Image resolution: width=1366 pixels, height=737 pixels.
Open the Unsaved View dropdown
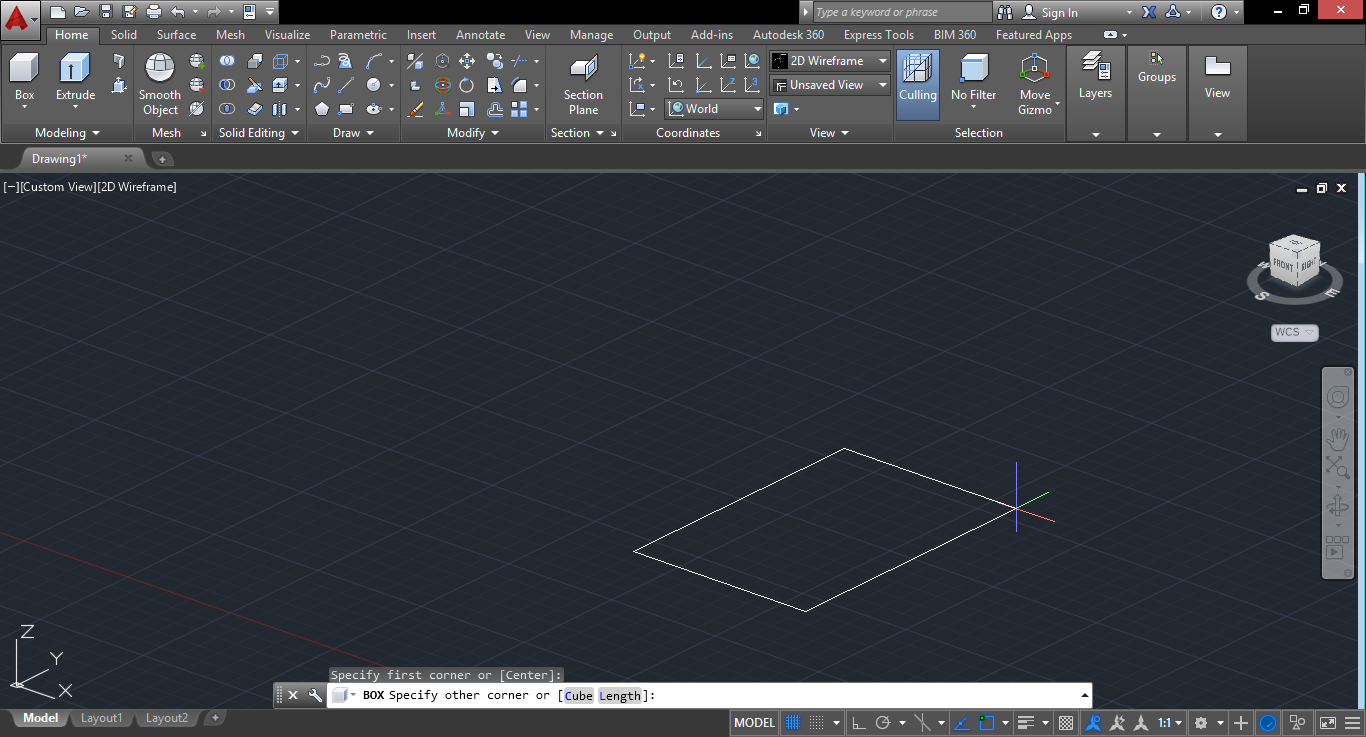click(x=830, y=85)
